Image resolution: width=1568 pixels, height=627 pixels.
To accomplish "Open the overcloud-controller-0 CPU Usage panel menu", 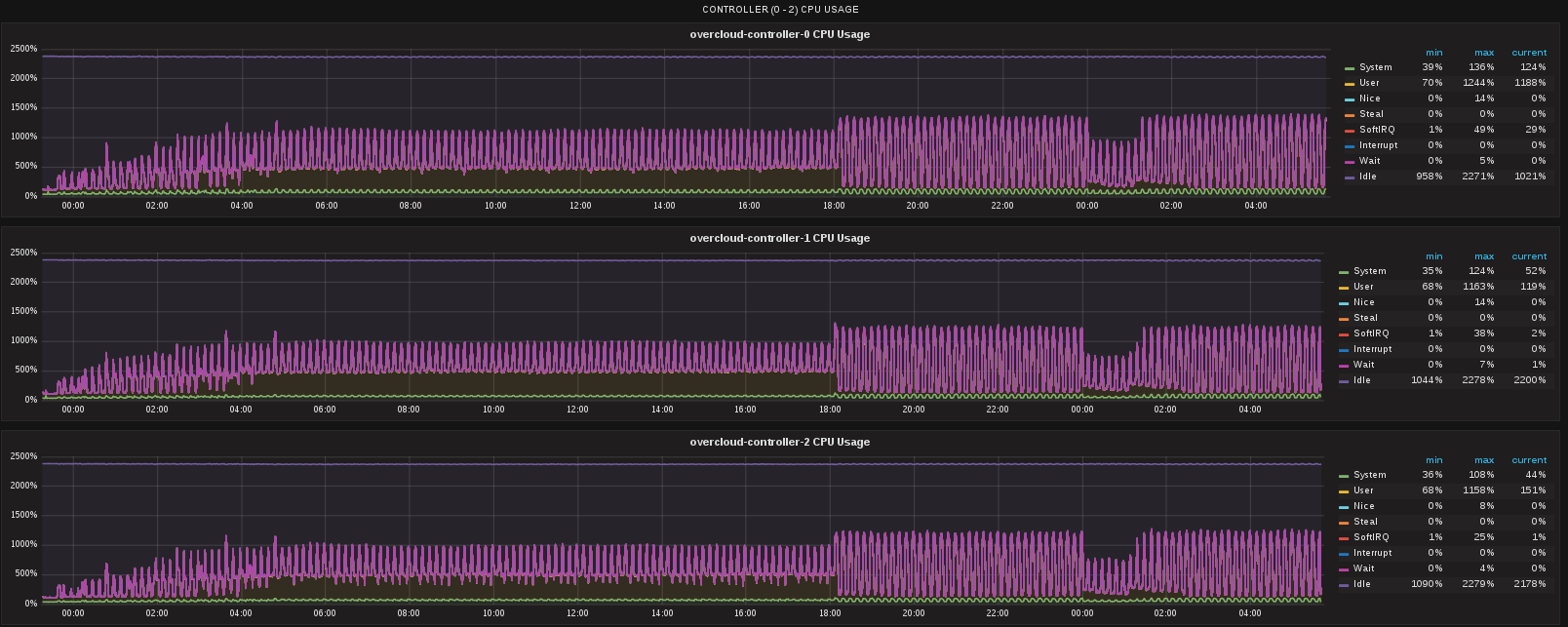I will [780, 34].
